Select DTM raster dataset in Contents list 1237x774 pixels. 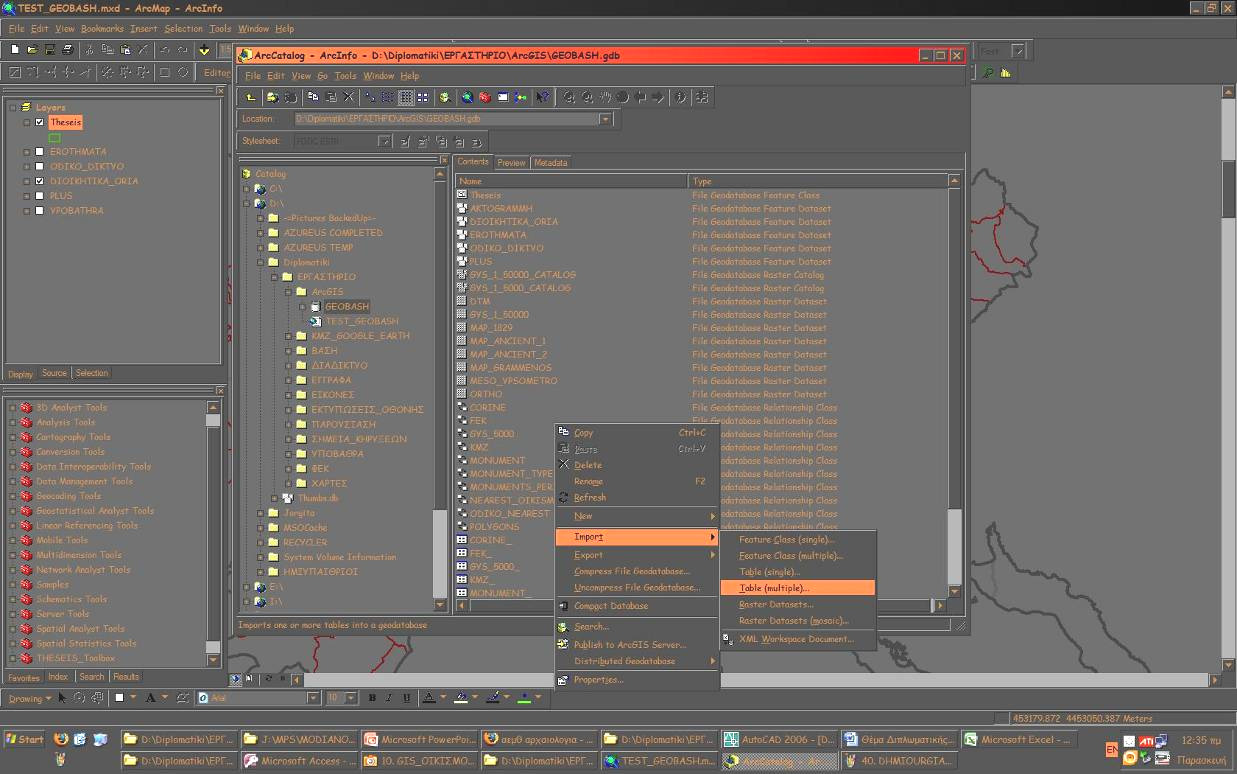click(x=479, y=301)
